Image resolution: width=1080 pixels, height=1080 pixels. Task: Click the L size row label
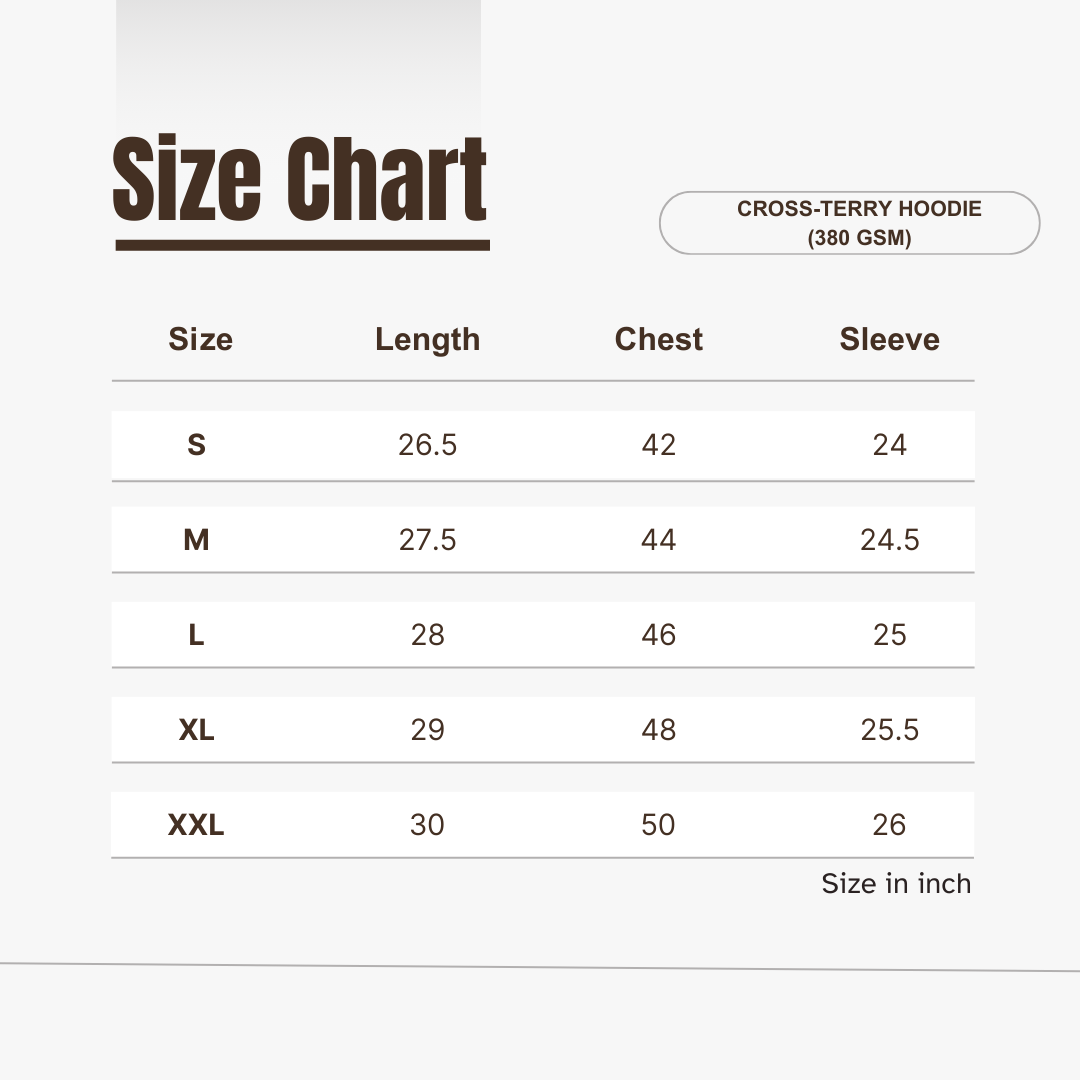[196, 635]
